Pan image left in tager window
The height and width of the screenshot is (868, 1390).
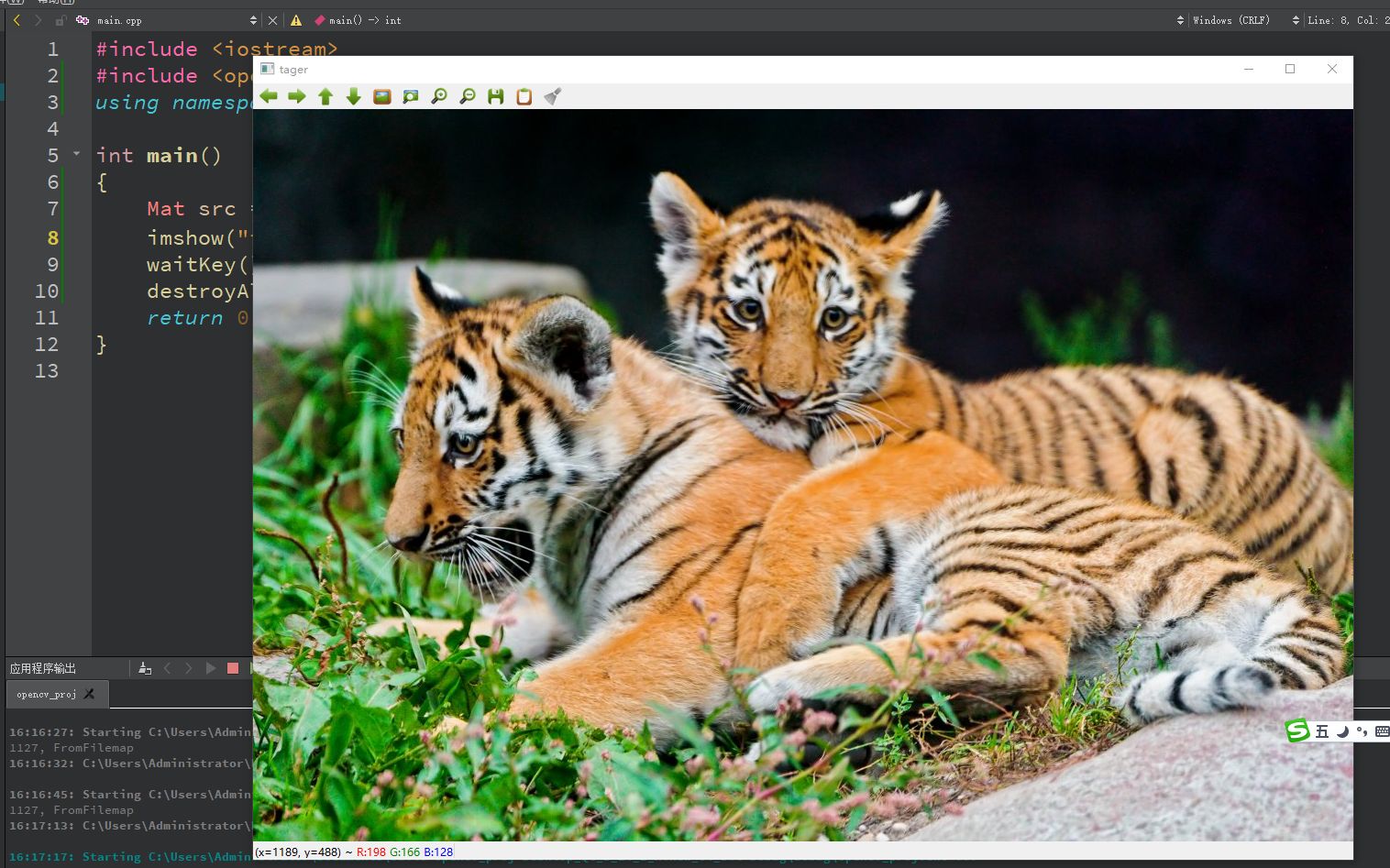point(269,96)
